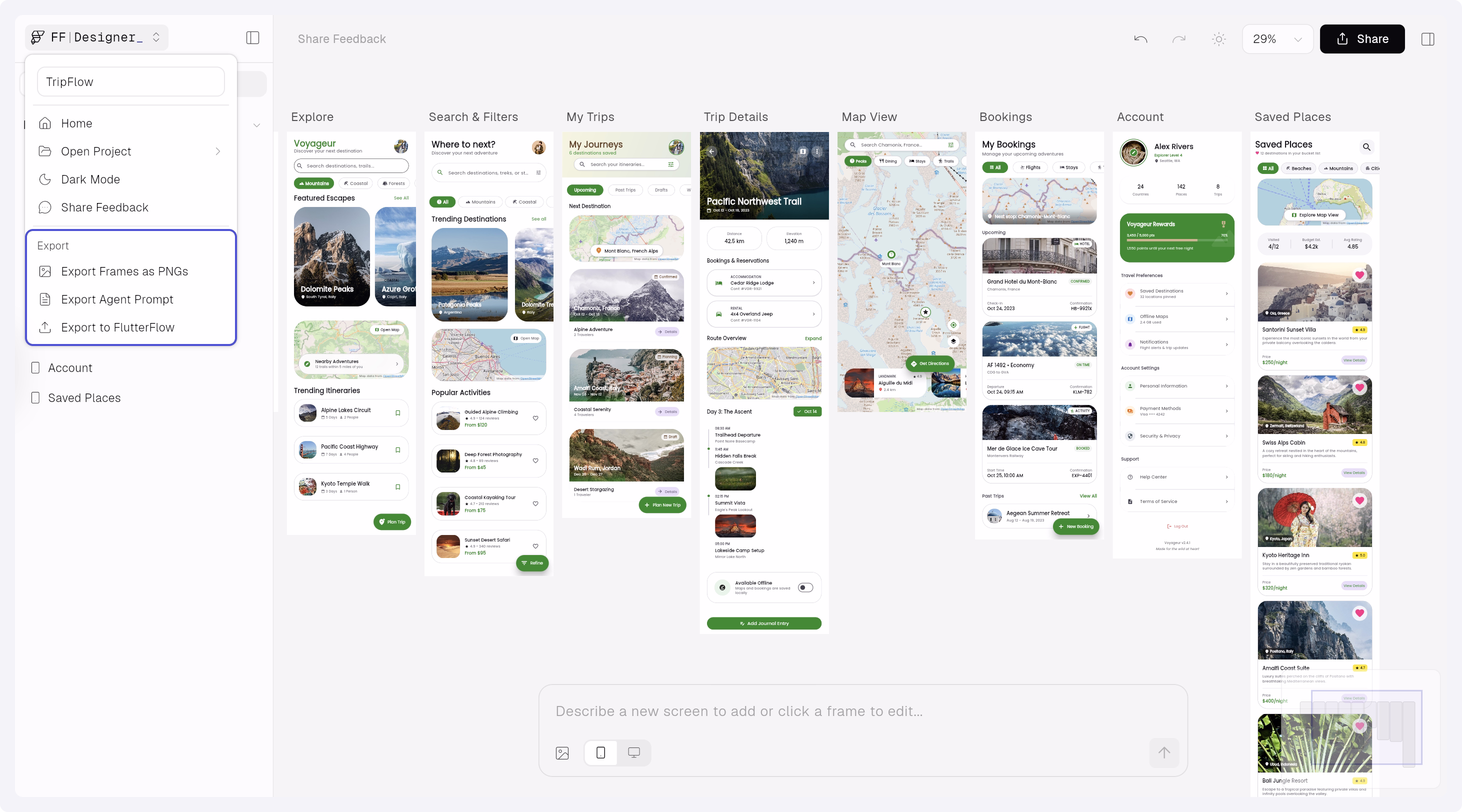This screenshot has width=1462, height=812.
Task: Select desktop device frame toggle
Action: tap(633, 753)
